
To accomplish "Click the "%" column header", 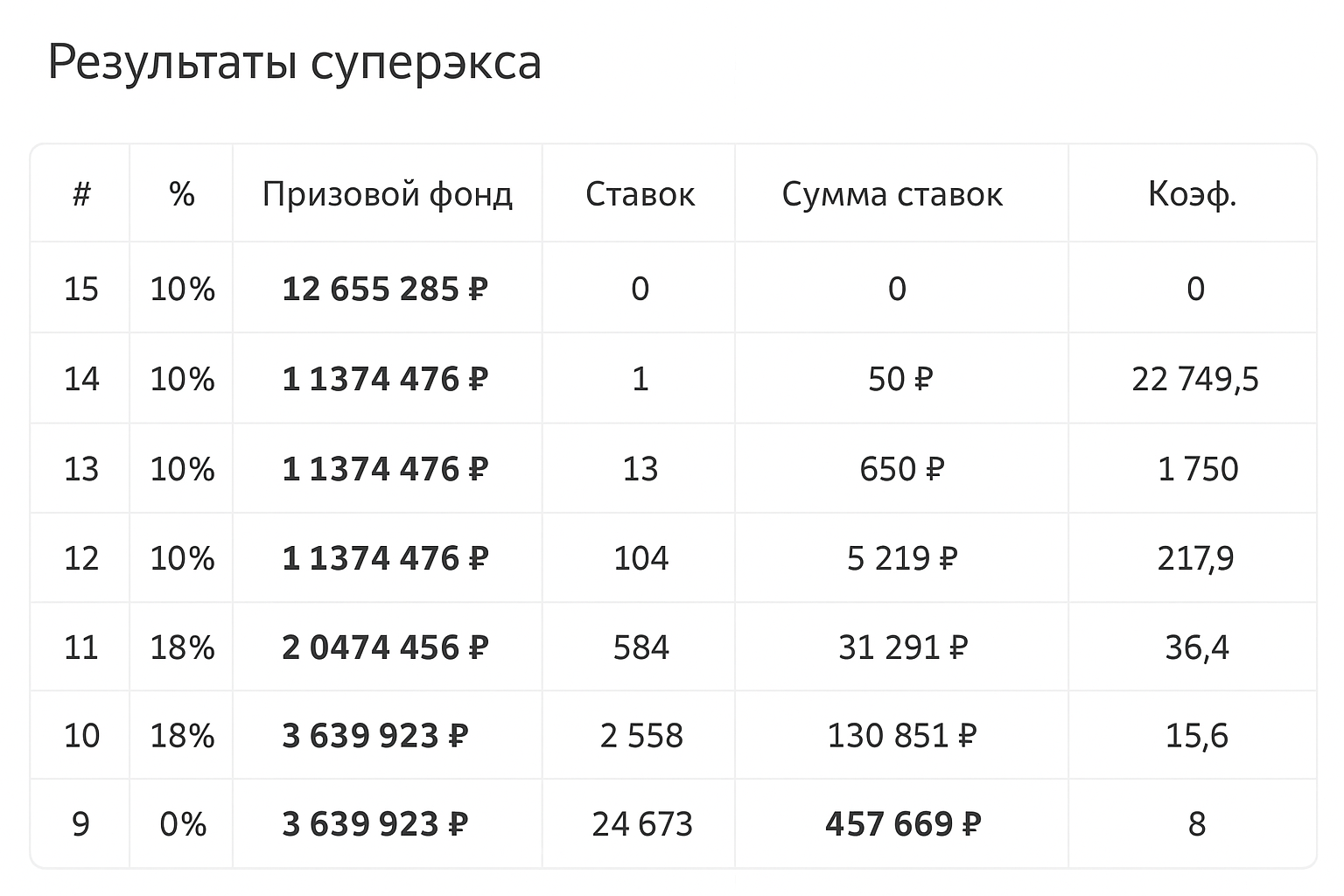I will 182,194.
